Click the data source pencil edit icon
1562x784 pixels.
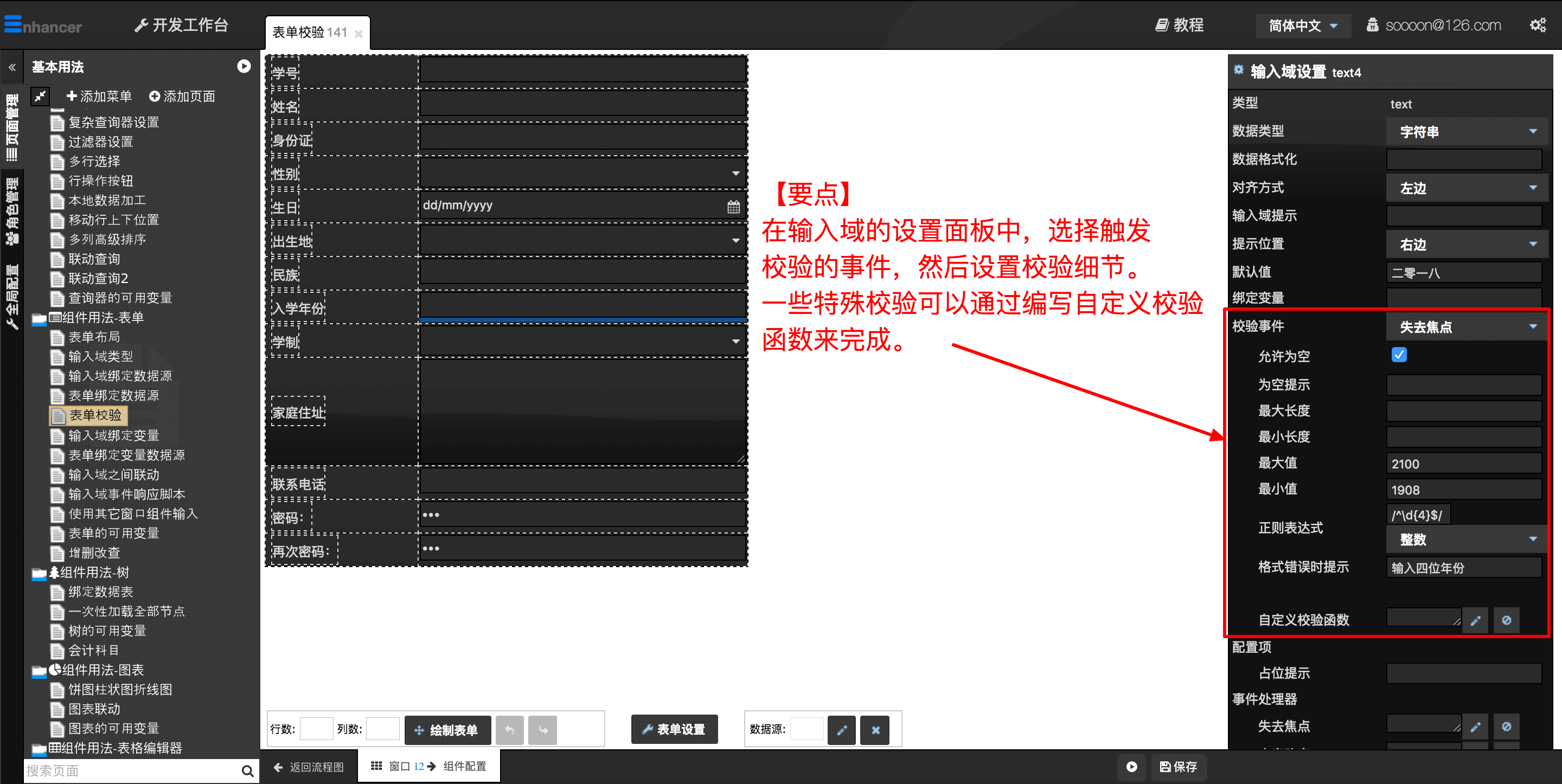(x=841, y=730)
